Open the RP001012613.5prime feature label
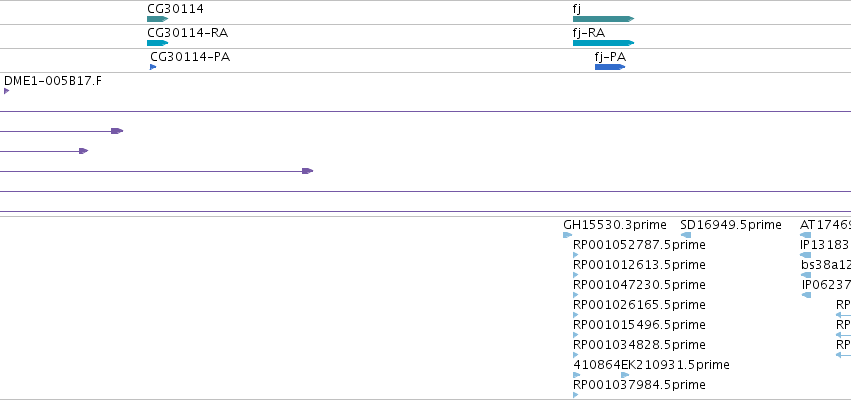The height and width of the screenshot is (400, 851). pos(639,265)
